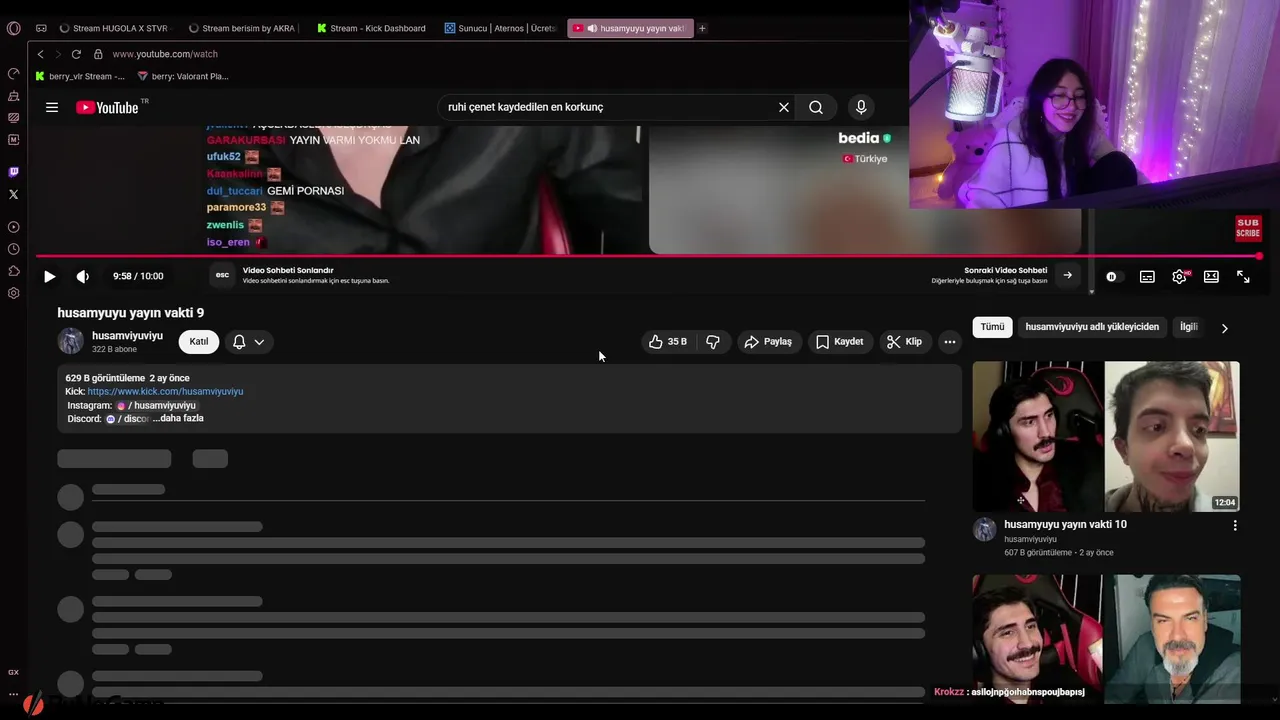Reload the current page

[x=76, y=54]
